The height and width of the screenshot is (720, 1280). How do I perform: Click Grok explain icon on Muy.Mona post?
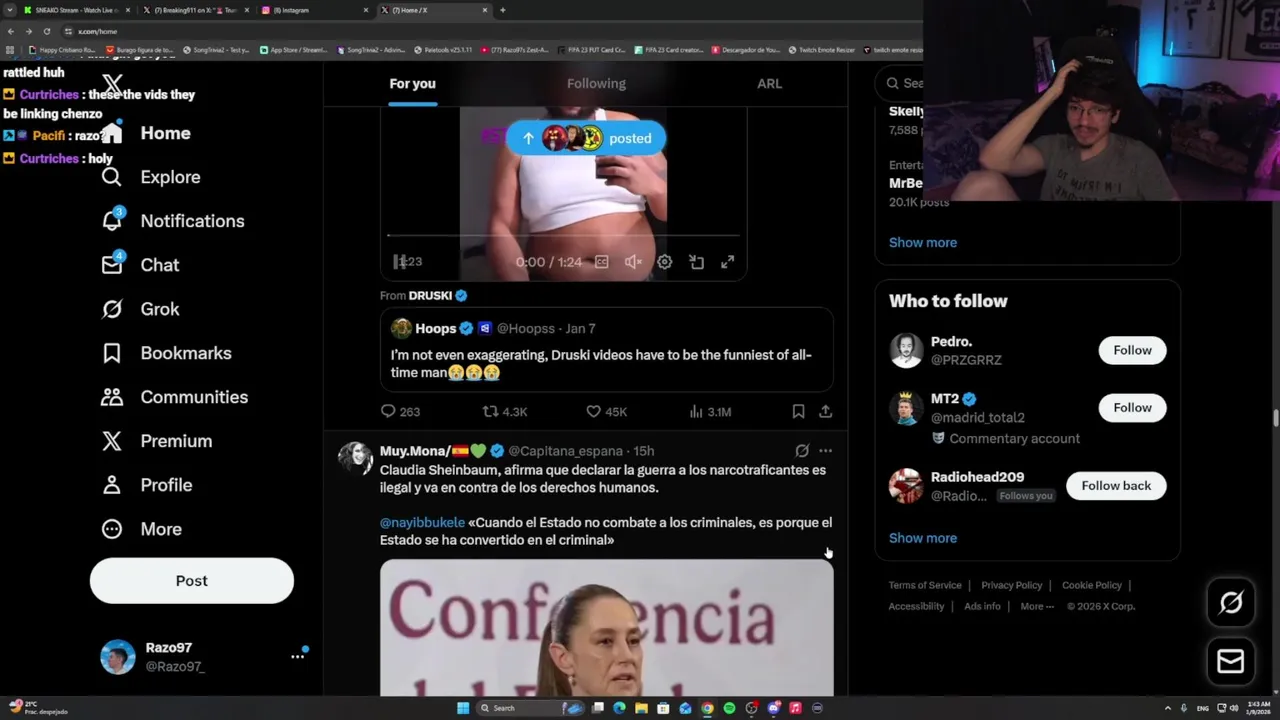802,451
